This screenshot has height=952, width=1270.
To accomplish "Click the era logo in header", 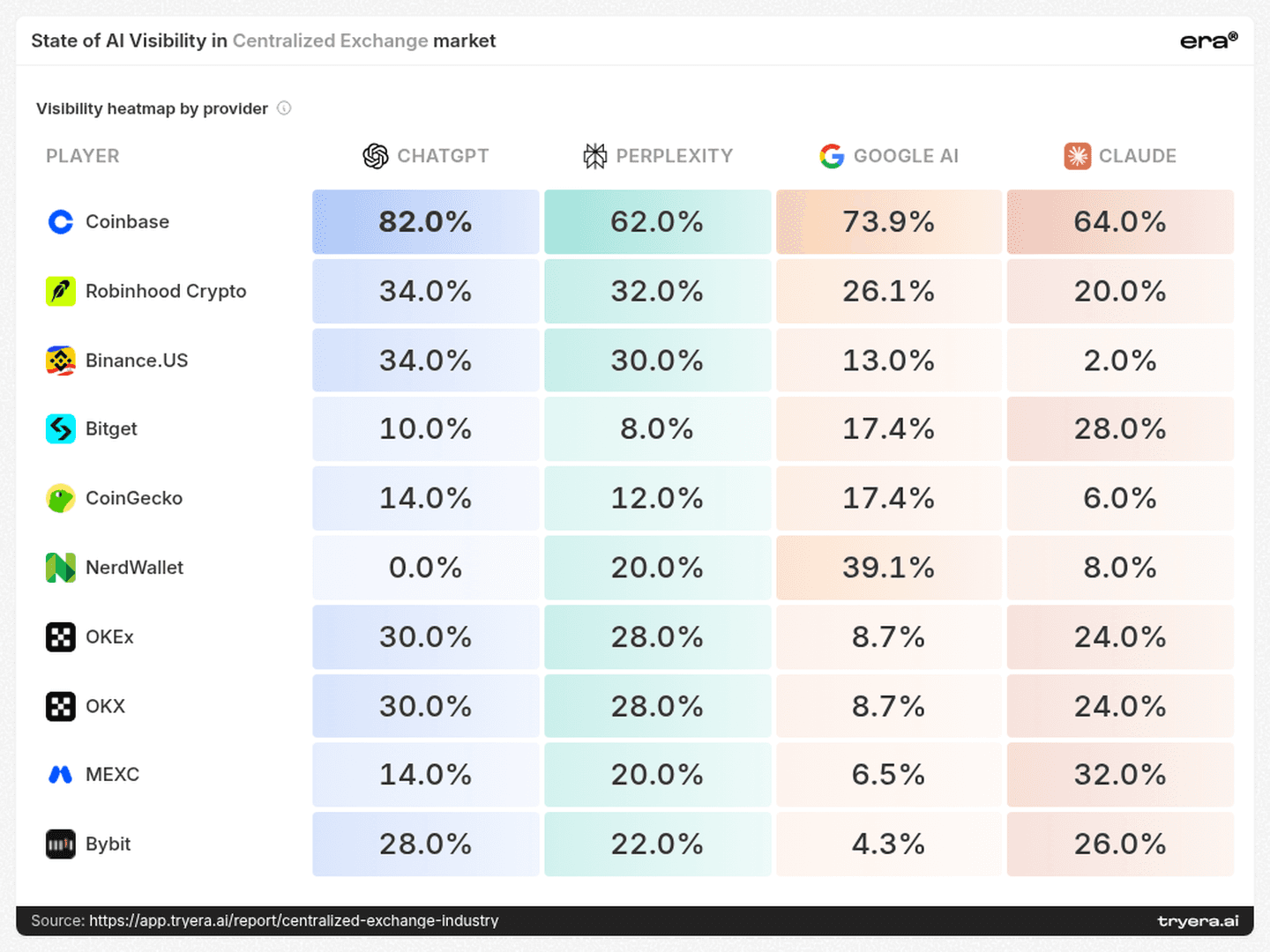I will (x=1209, y=41).
